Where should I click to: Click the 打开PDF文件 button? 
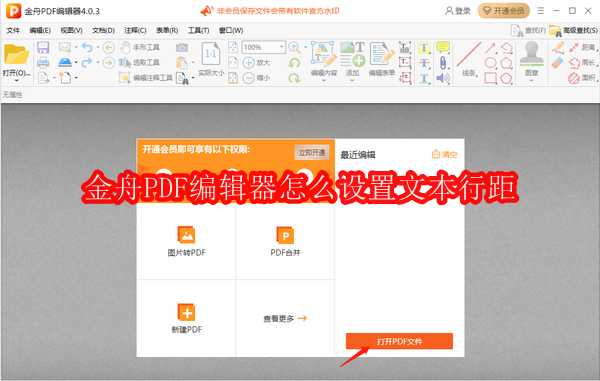(399, 341)
